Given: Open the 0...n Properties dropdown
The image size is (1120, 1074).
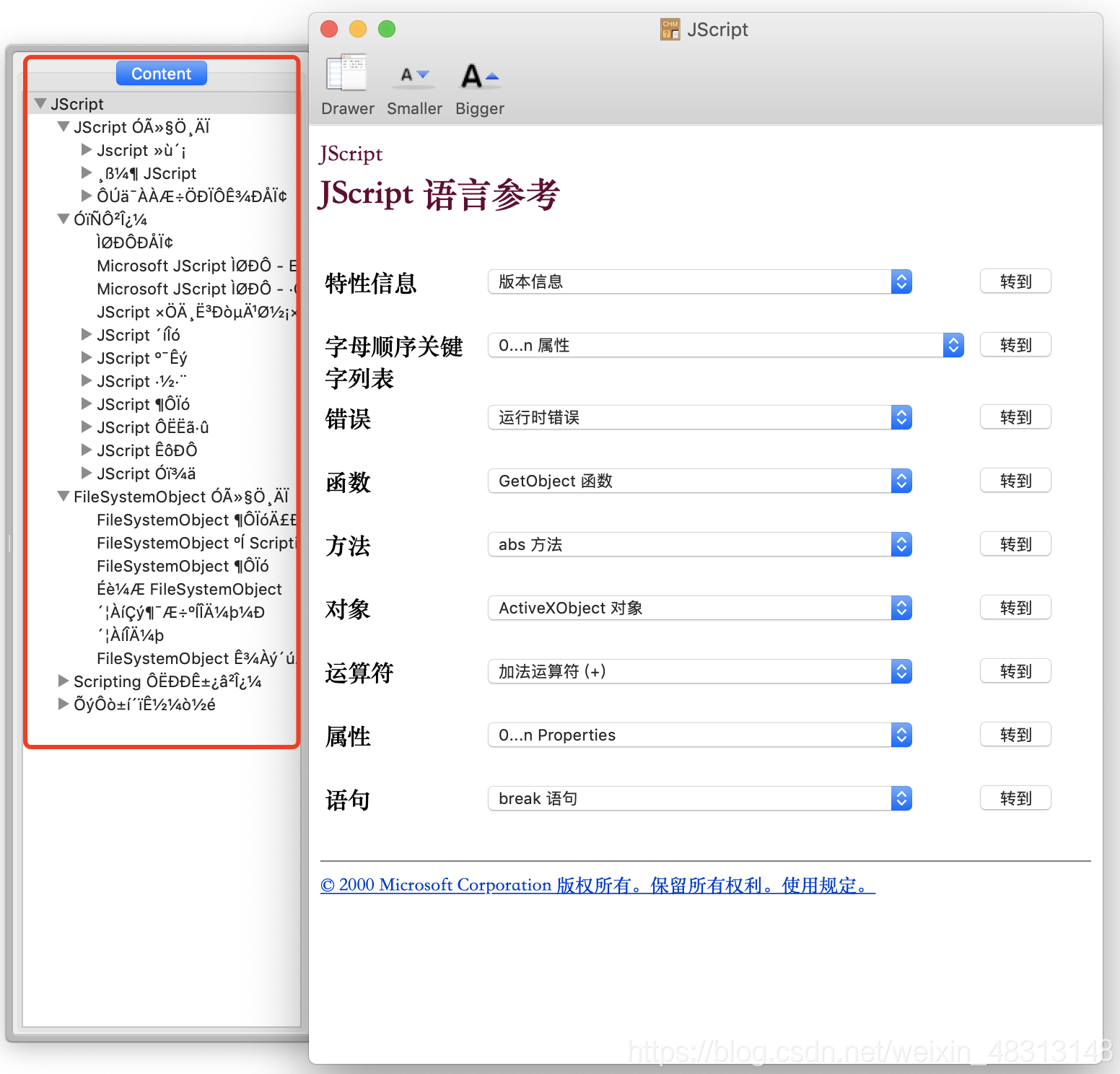Looking at the screenshot, I should 700,735.
